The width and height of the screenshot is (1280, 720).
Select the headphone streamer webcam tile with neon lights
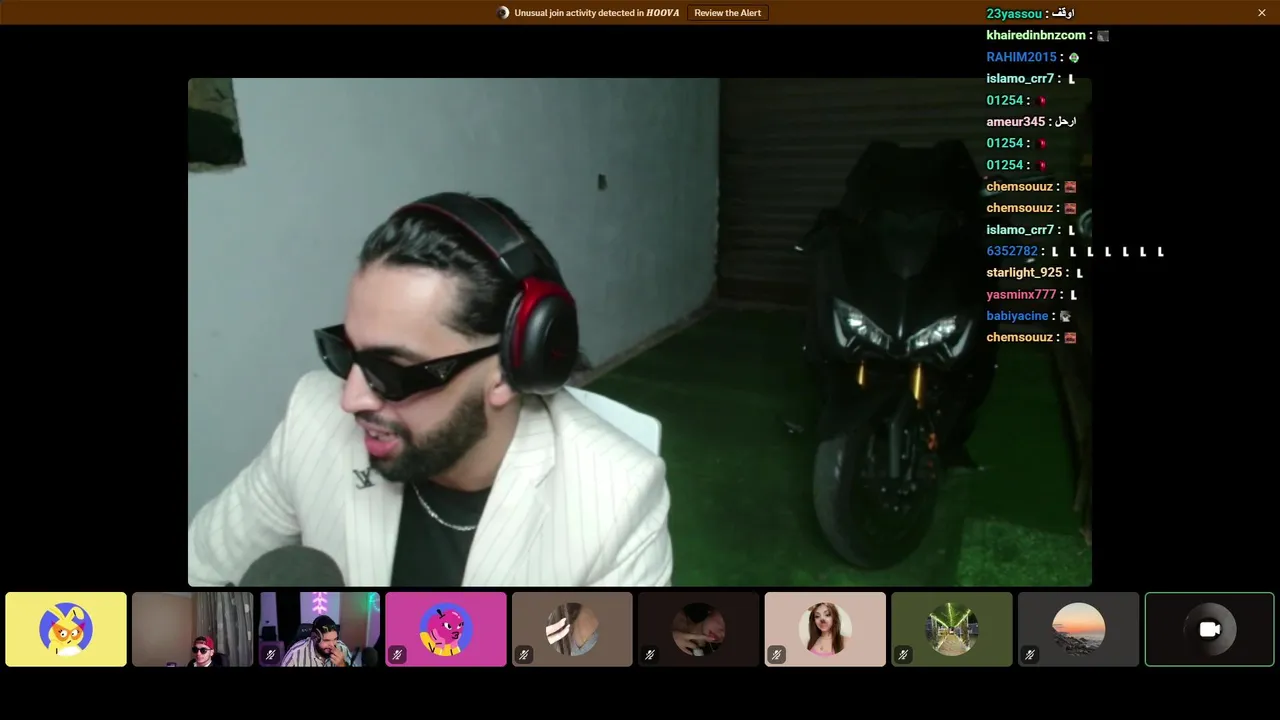319,629
